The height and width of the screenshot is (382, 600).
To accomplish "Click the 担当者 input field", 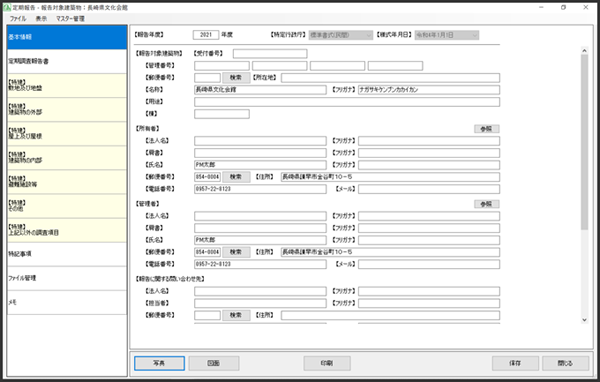I will click(260, 303).
